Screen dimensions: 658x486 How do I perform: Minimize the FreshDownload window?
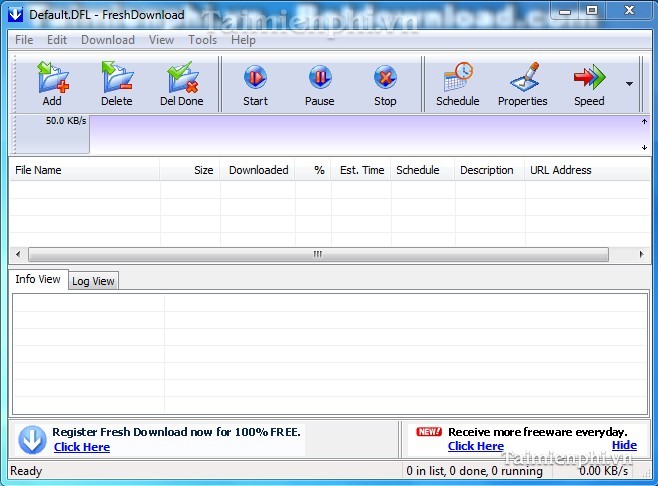[x=565, y=11]
